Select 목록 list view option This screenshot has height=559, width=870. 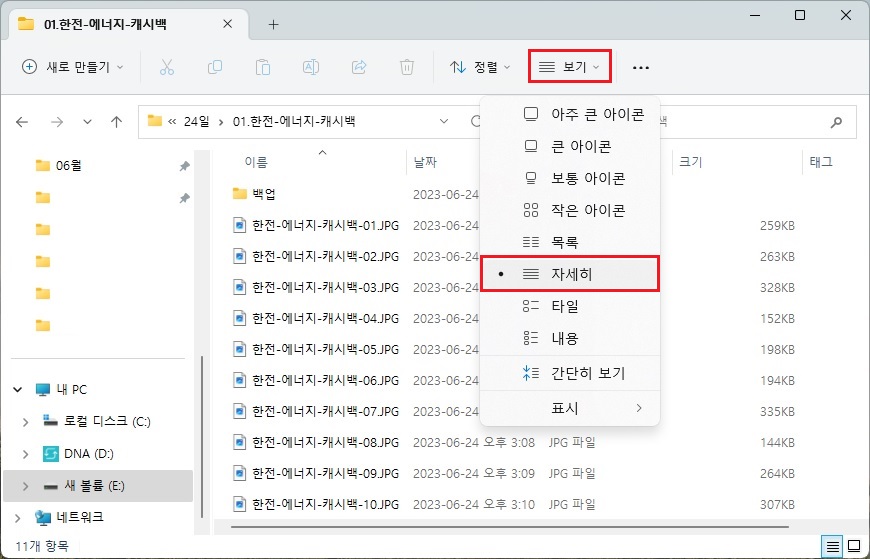[x=570, y=242]
